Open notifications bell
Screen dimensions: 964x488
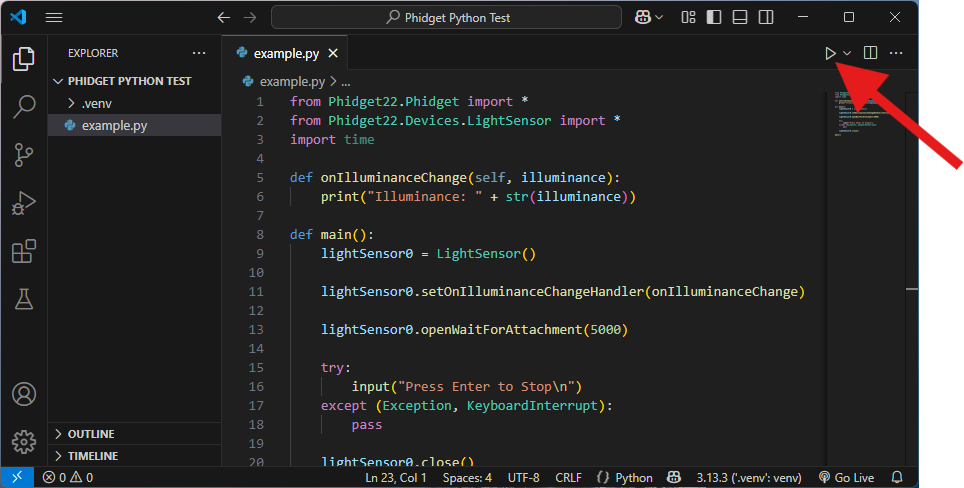click(898, 478)
